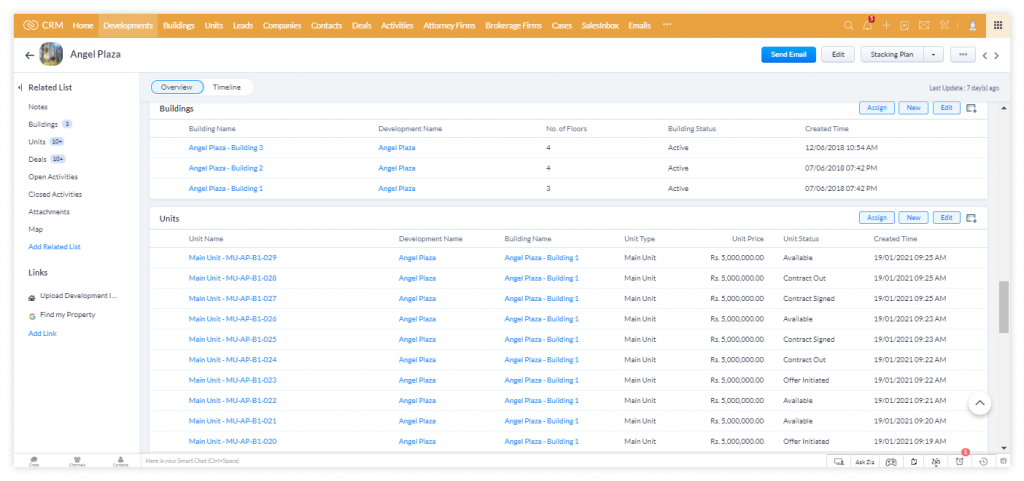The width and height of the screenshot is (1024, 481).
Task: Jump to Attachments related list
Action: tap(49, 212)
